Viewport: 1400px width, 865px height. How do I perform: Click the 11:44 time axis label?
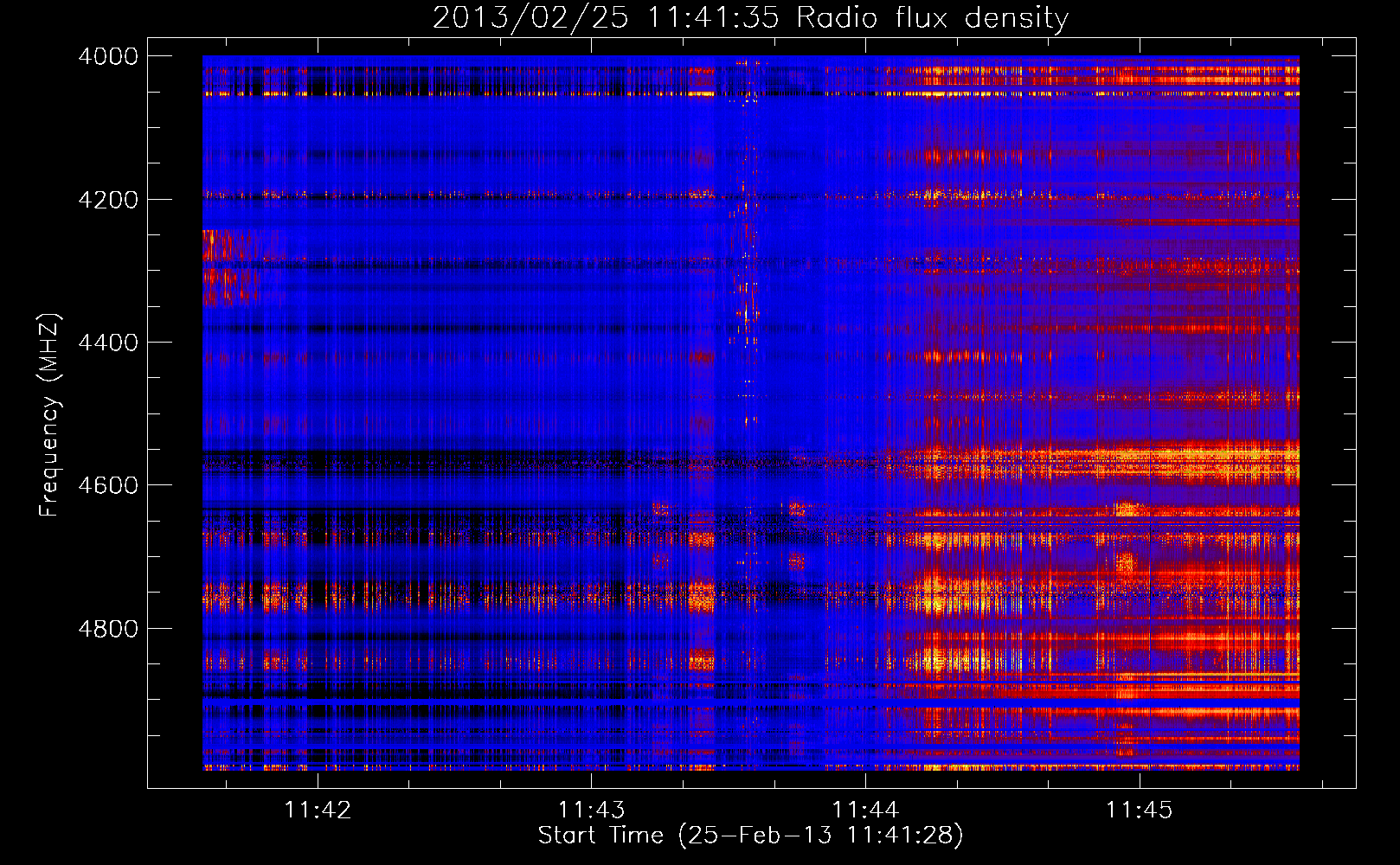tap(865, 810)
